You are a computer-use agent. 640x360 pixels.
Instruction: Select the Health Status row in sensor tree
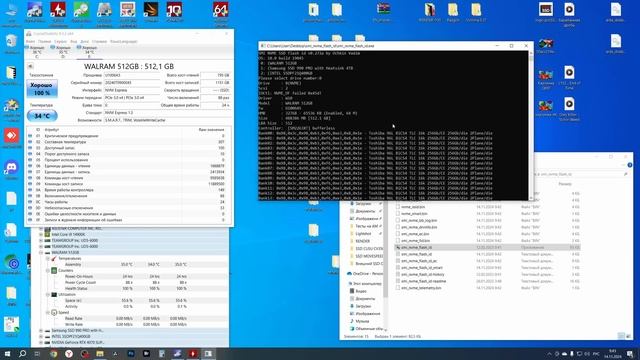[x=130, y=289]
